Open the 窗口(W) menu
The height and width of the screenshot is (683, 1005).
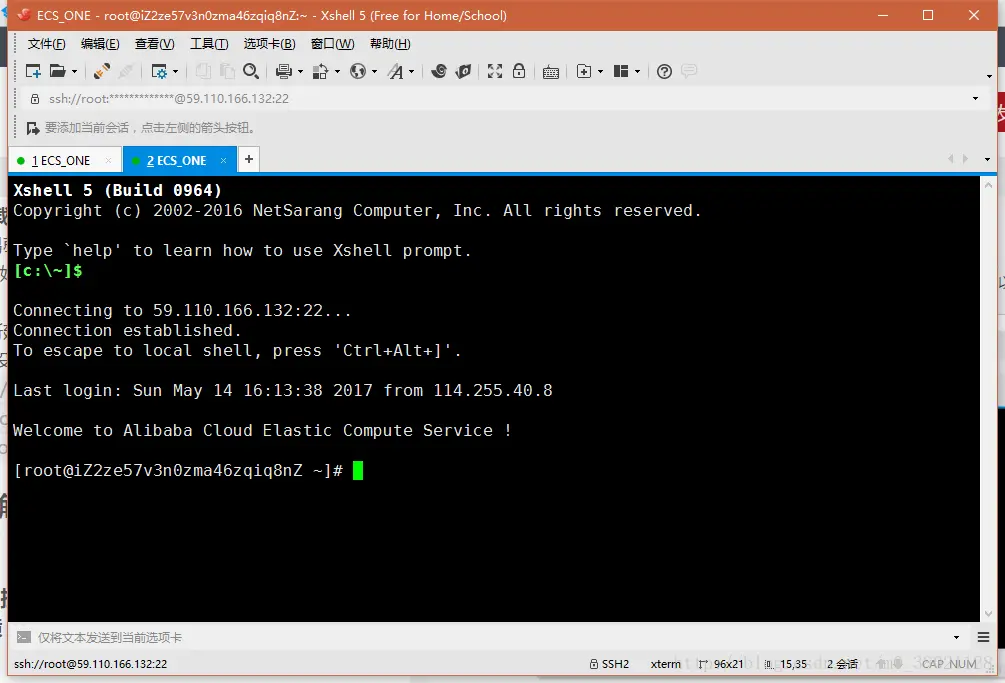pos(333,44)
